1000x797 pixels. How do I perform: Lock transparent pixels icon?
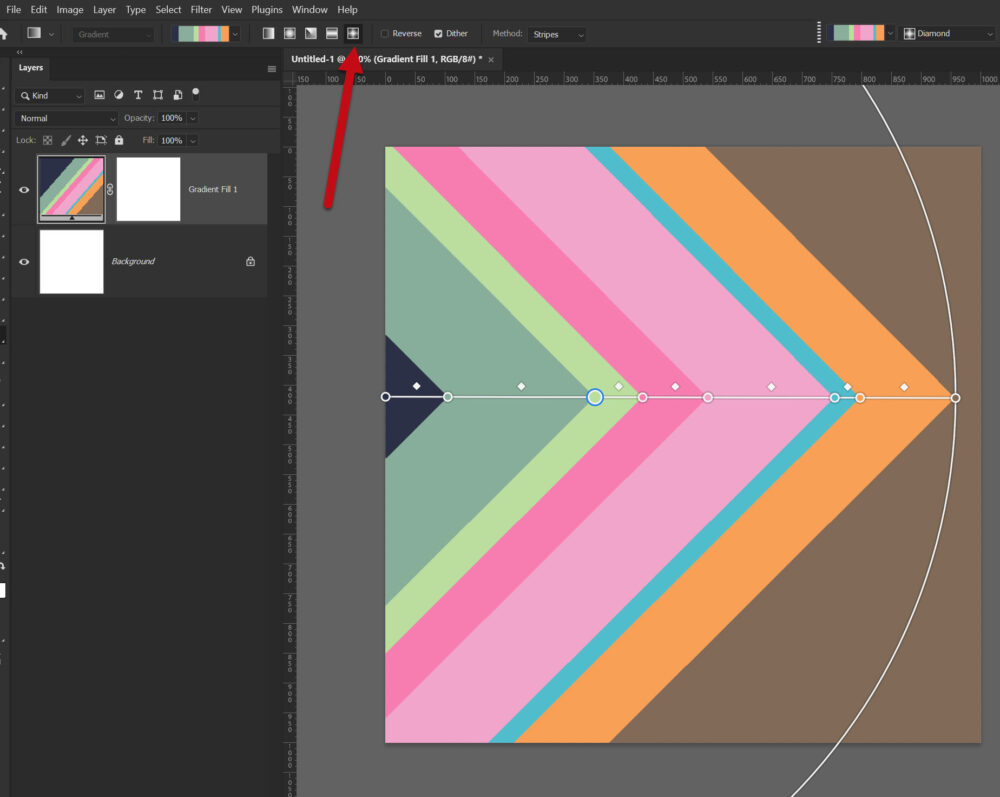pyautogui.click(x=47, y=140)
